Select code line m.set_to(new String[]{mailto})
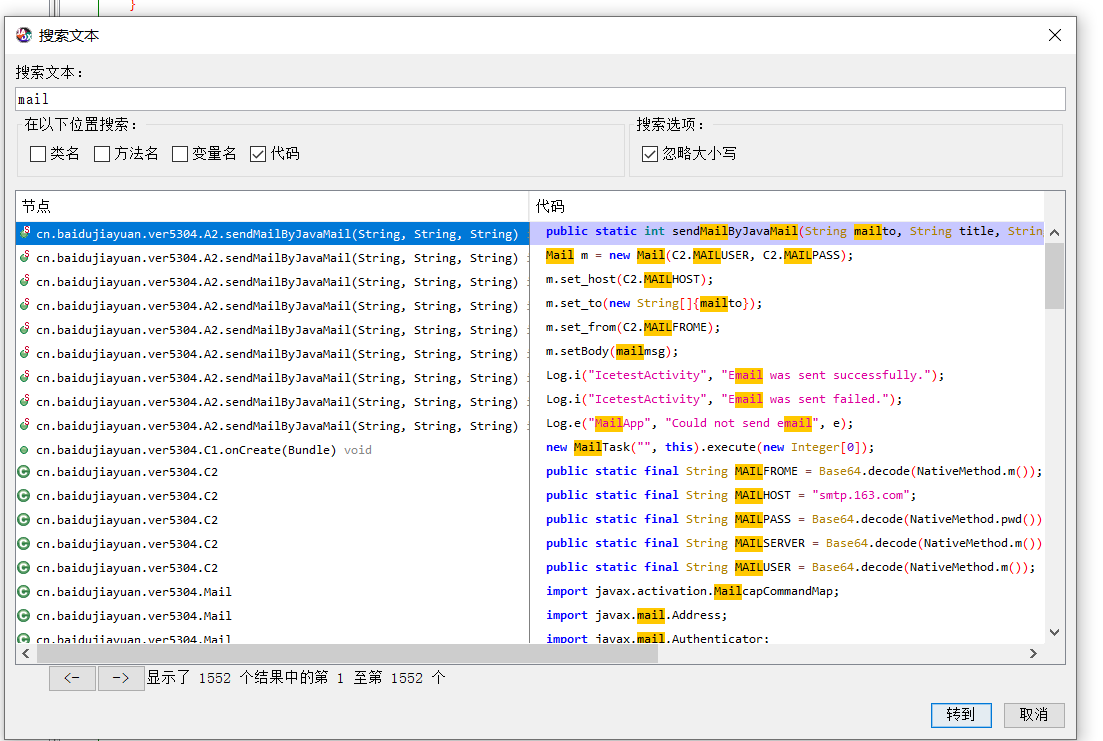 coord(653,303)
